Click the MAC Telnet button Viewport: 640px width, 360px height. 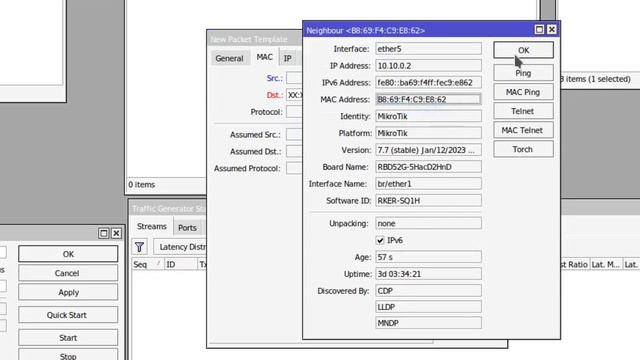[523, 130]
